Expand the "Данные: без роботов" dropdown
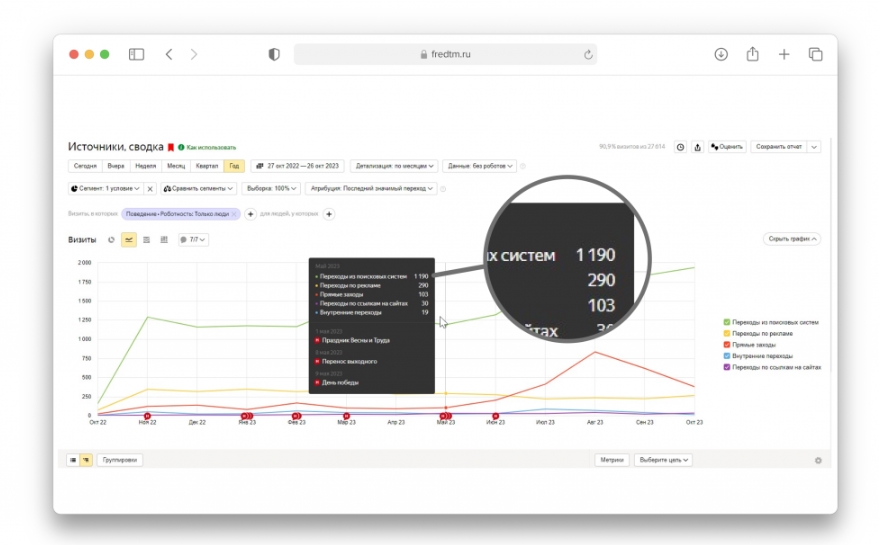Image resolution: width=879 pixels, height=545 pixels. pos(480,166)
